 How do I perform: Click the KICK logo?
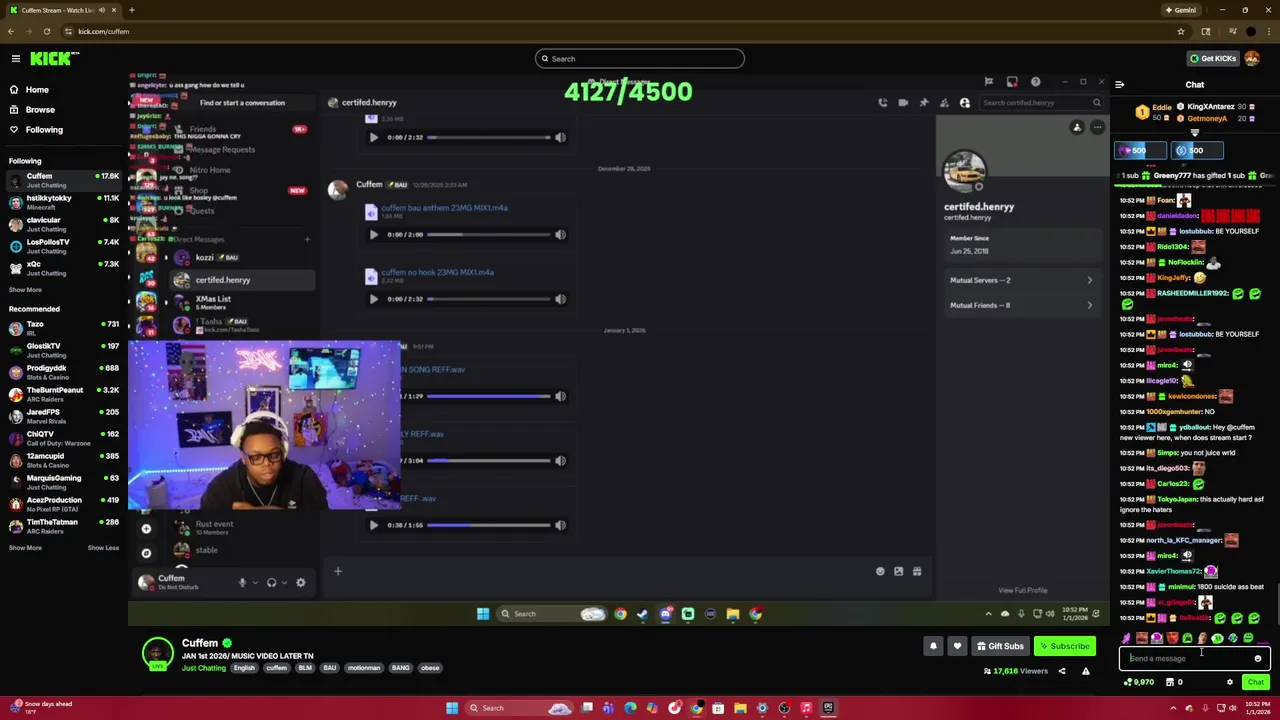pos(50,59)
